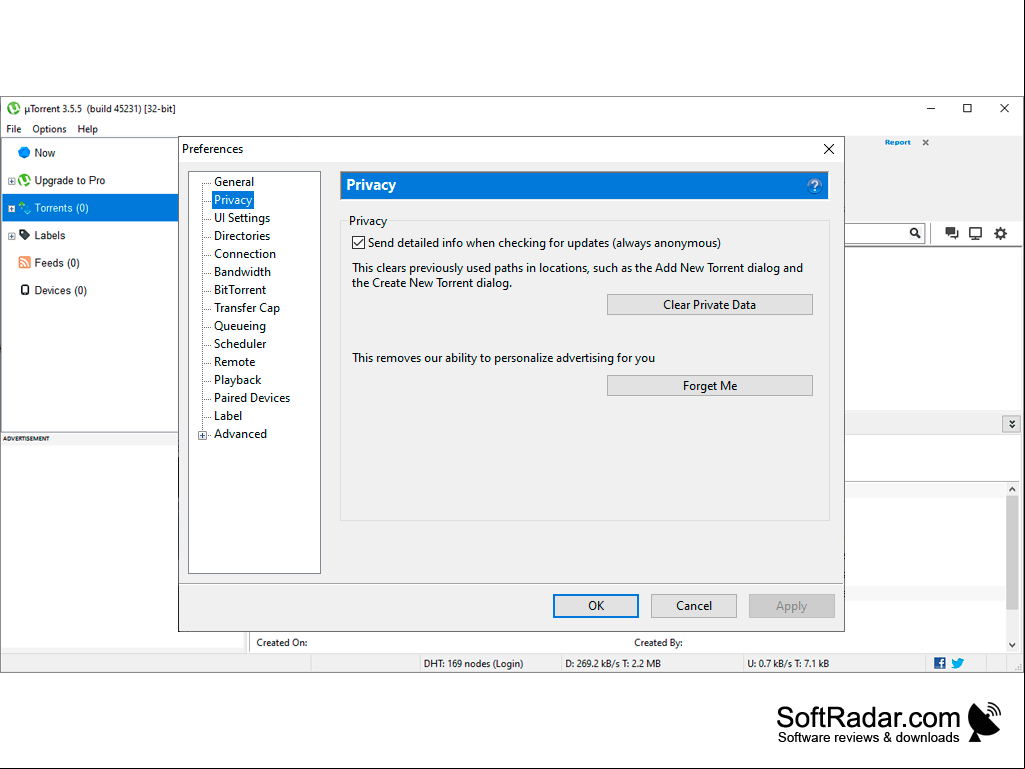Viewport: 1025px width, 769px height.
Task: Select Labels in the sidebar
Action: point(50,235)
